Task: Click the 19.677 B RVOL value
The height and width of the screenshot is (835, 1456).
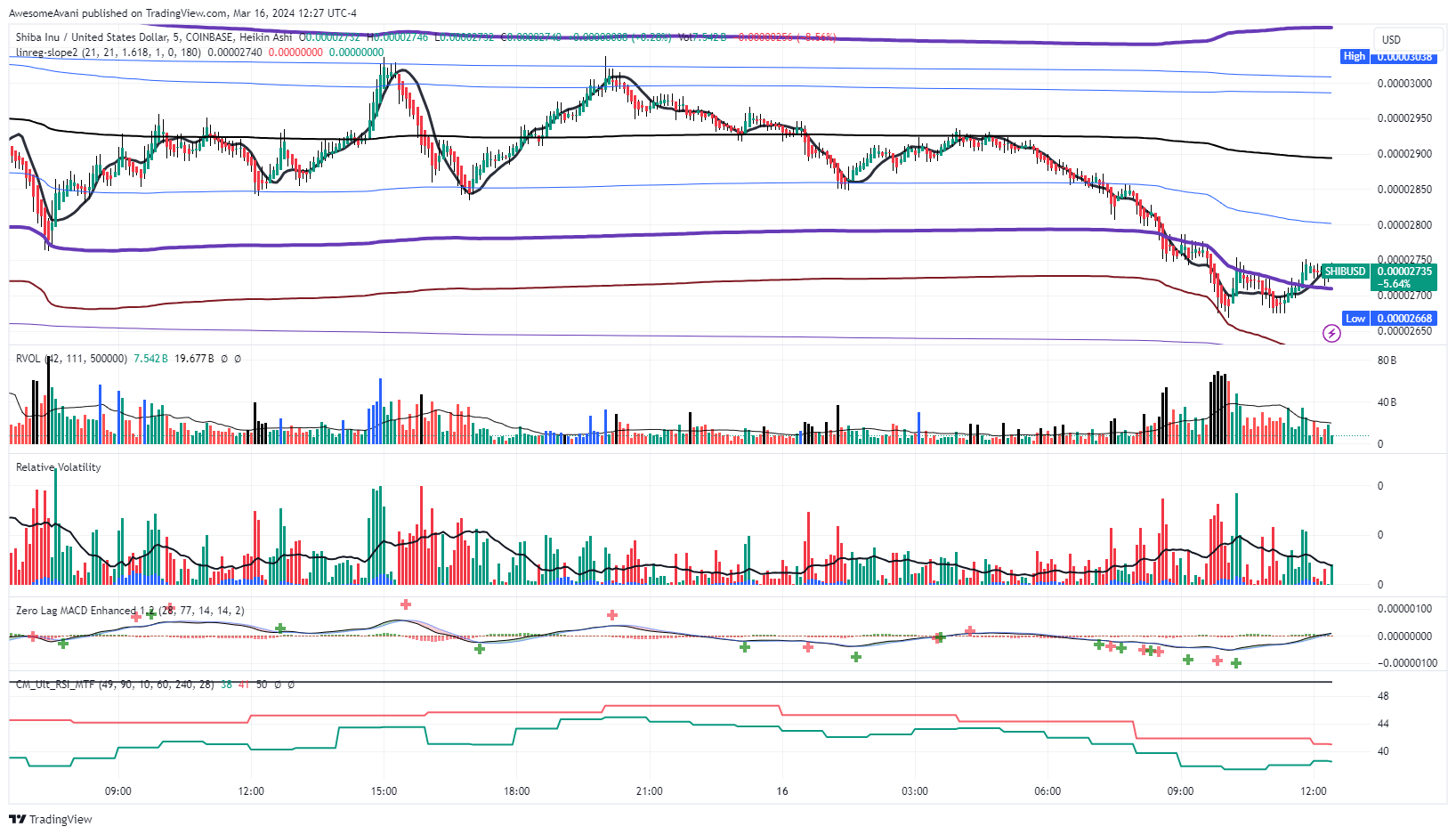Action: click(194, 359)
